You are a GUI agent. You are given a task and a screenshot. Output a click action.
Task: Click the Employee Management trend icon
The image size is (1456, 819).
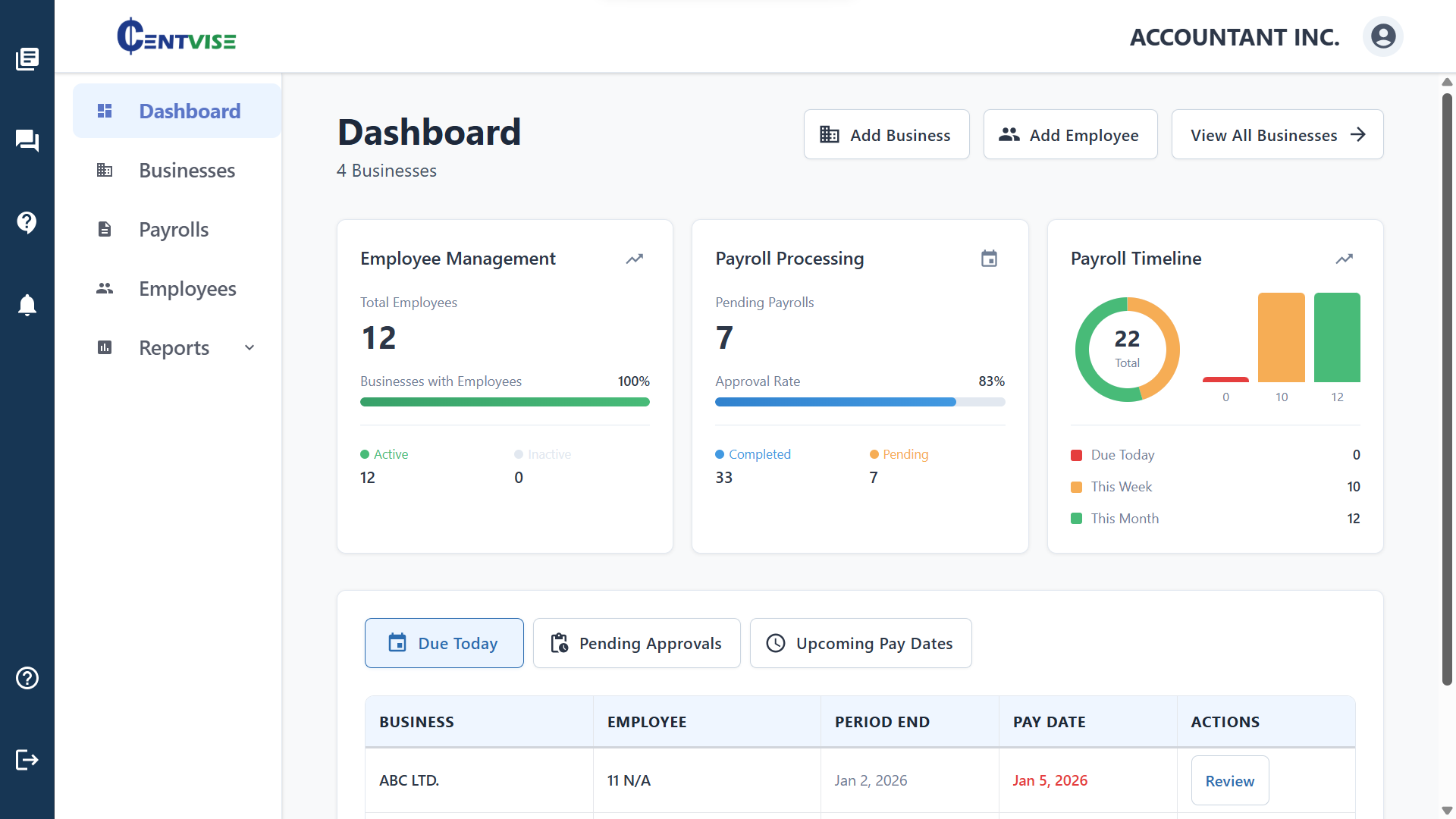[634, 259]
